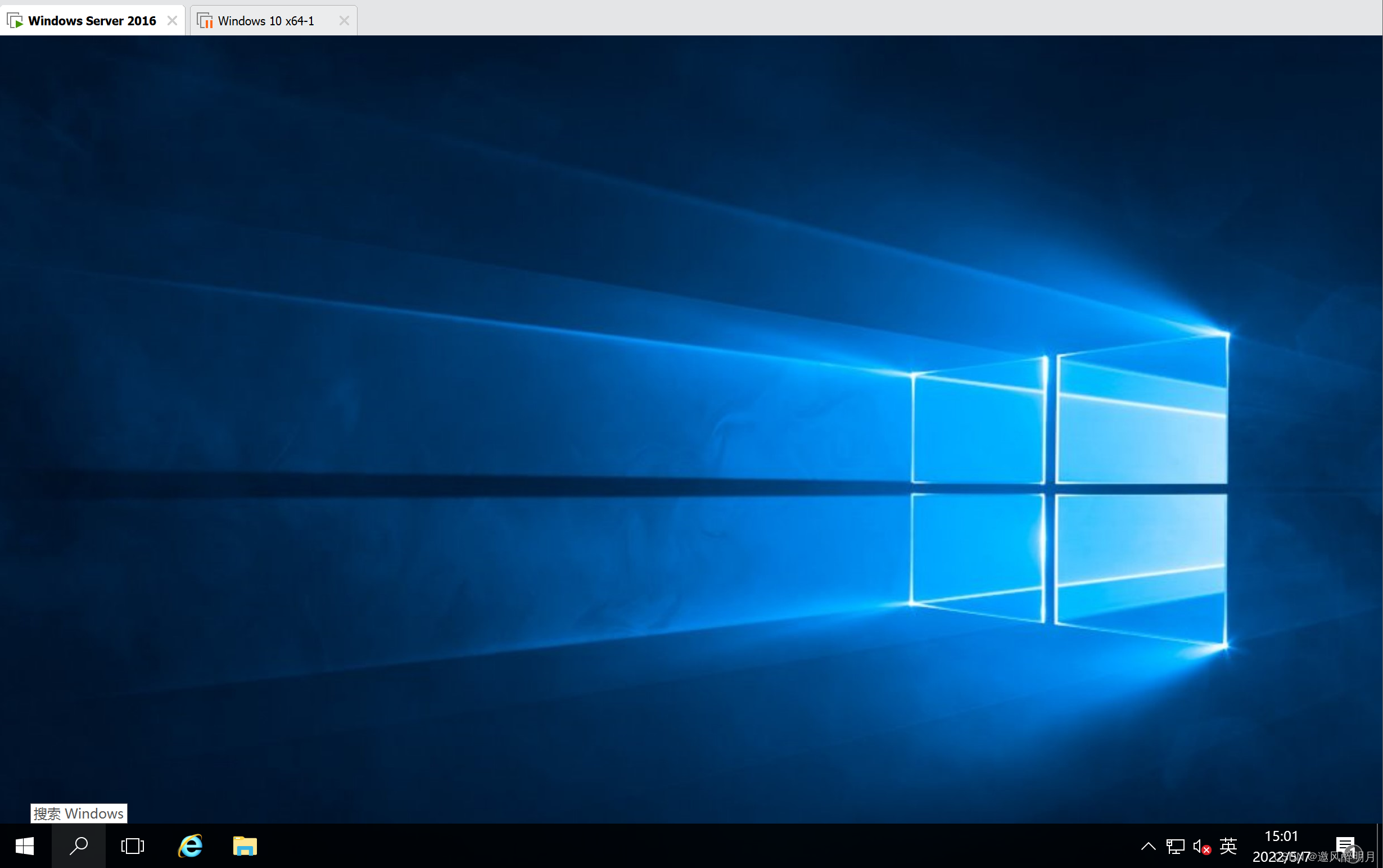
Task: Expand the hidden system tray icons
Action: point(1148,846)
